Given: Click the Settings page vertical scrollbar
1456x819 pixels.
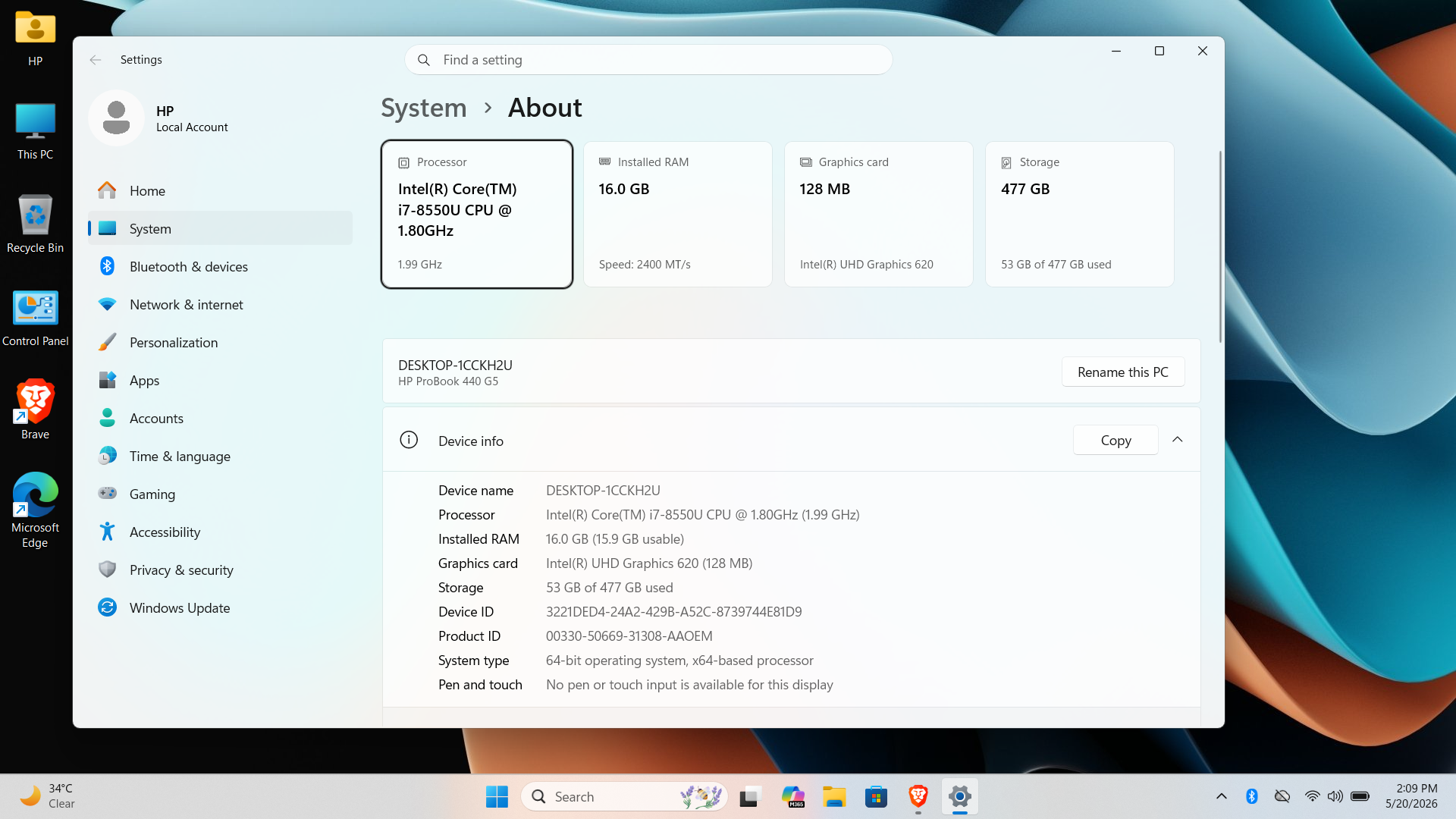Looking at the screenshot, I should (1220, 246).
